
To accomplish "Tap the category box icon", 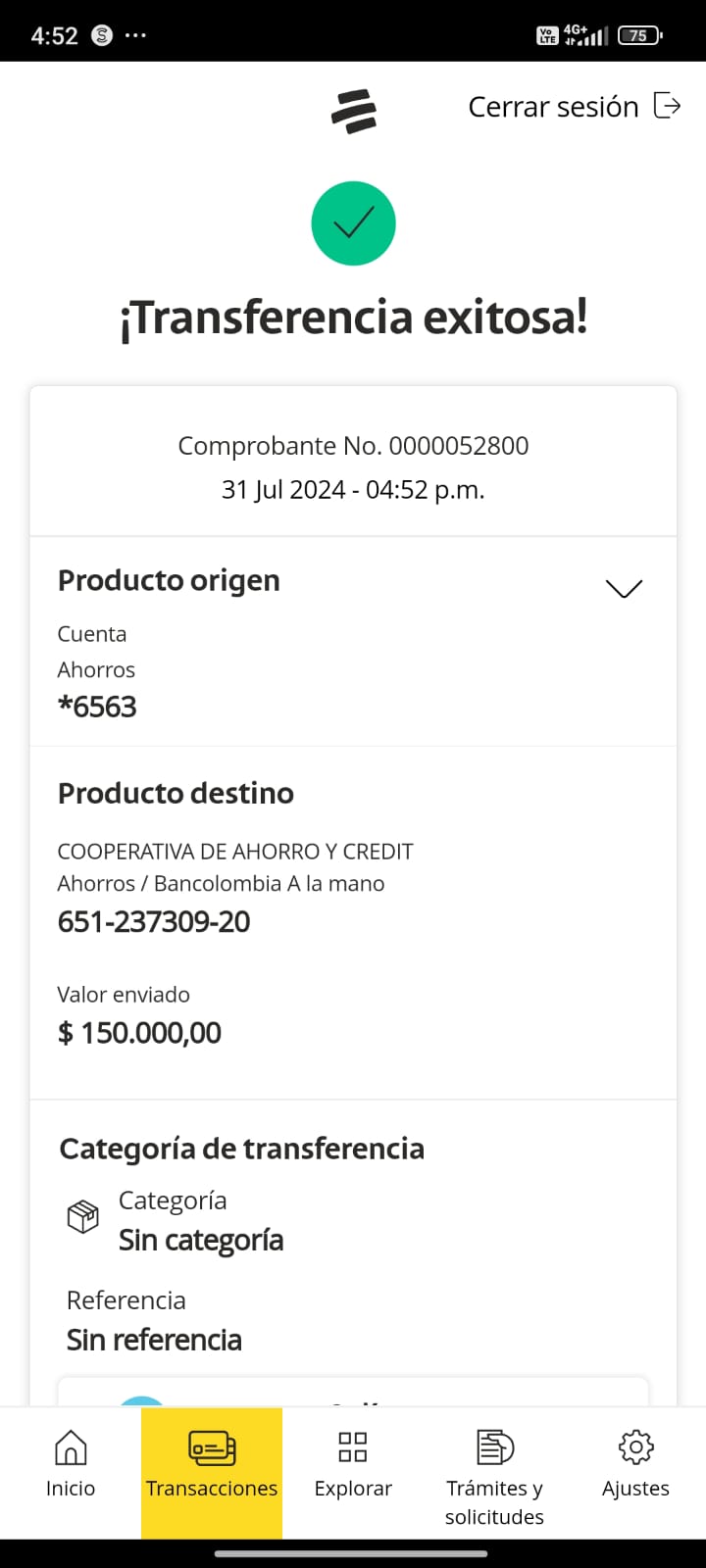I will tap(82, 1217).
